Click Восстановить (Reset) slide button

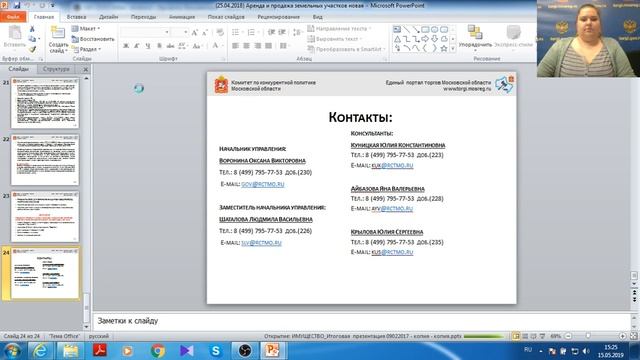tap(93, 39)
